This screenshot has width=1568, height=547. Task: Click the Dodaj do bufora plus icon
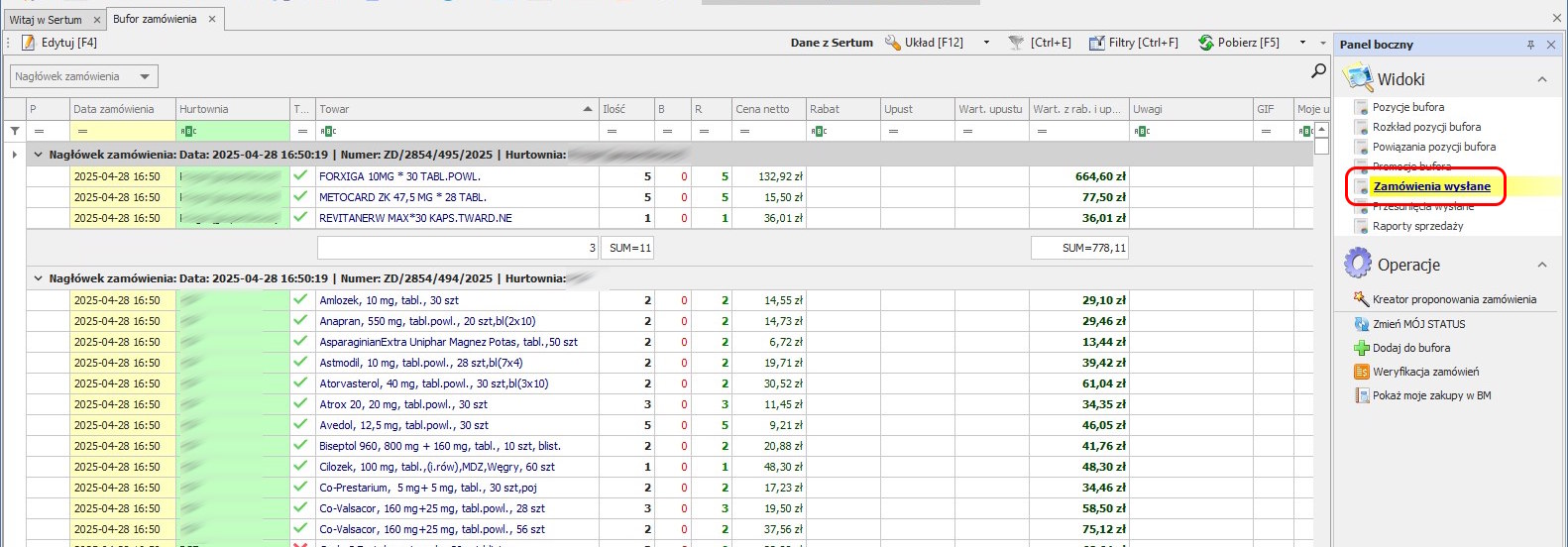(x=1362, y=348)
